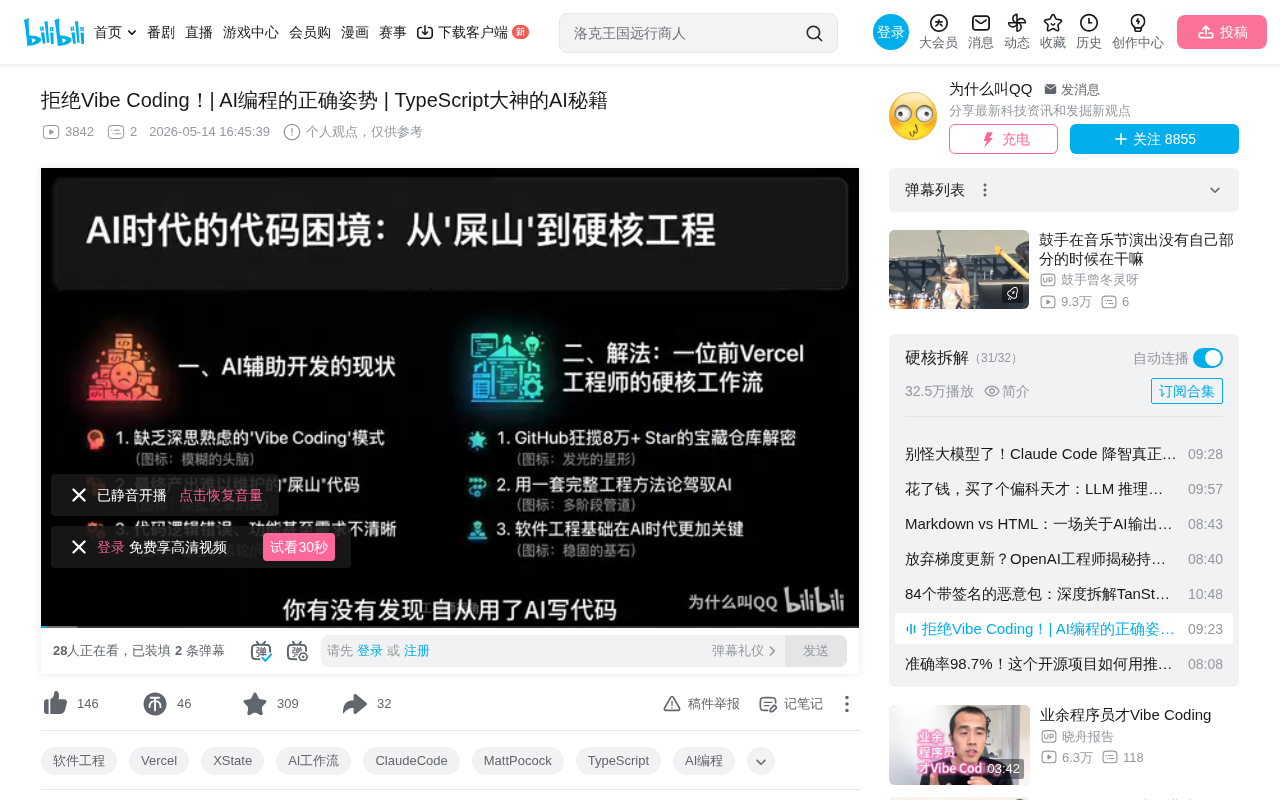
Task: Click the video progress bar
Action: (450, 627)
